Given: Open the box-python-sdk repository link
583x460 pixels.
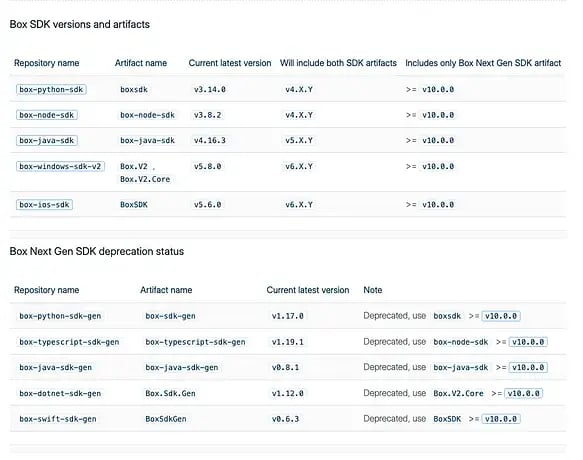Looking at the screenshot, I should (51, 90).
